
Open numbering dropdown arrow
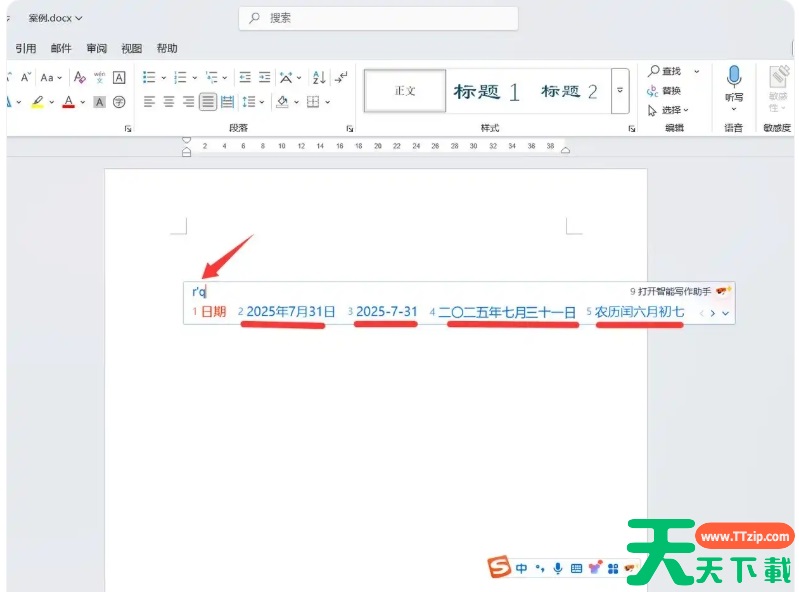click(195, 78)
